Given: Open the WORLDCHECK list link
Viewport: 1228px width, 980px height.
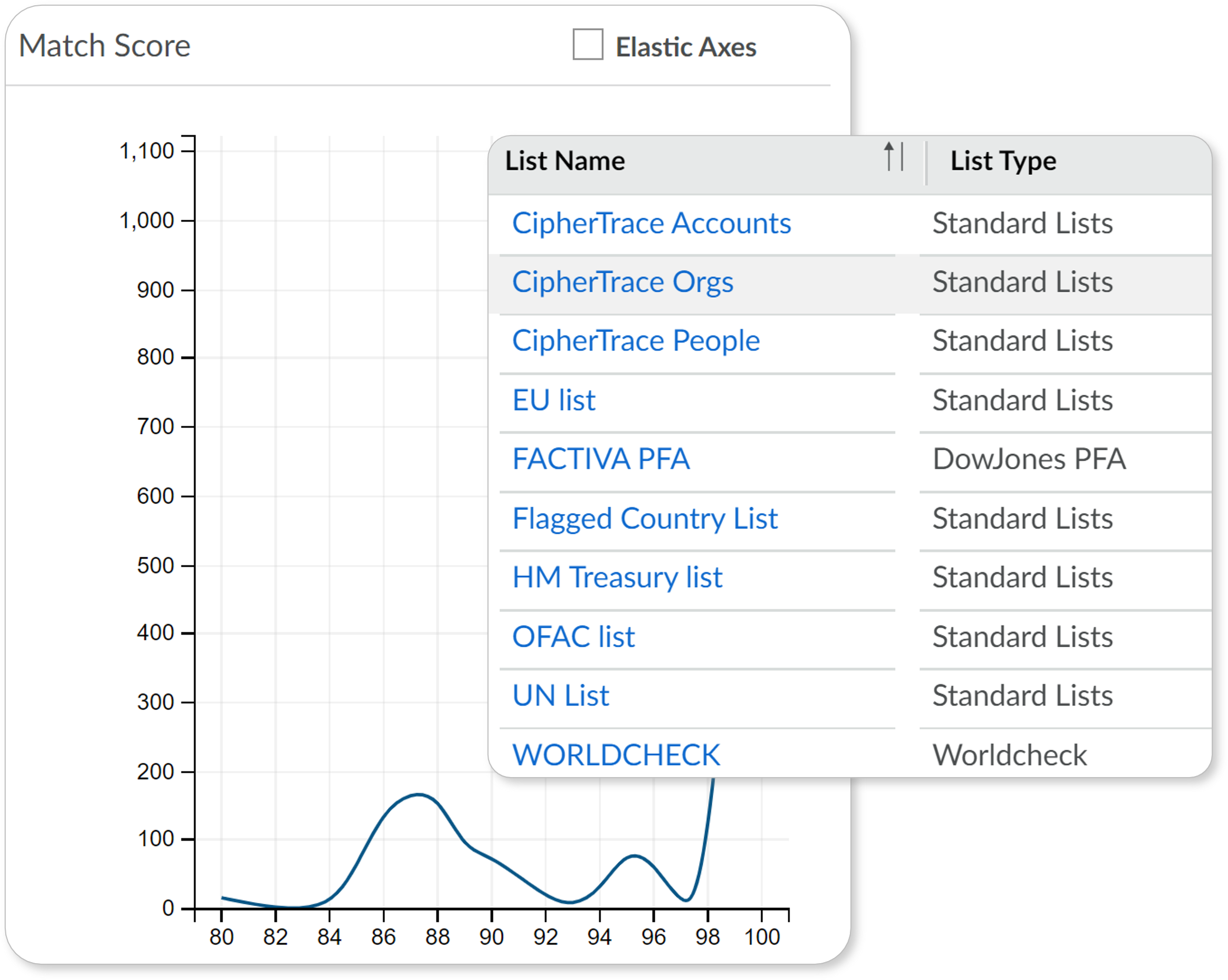Looking at the screenshot, I should click(x=616, y=755).
